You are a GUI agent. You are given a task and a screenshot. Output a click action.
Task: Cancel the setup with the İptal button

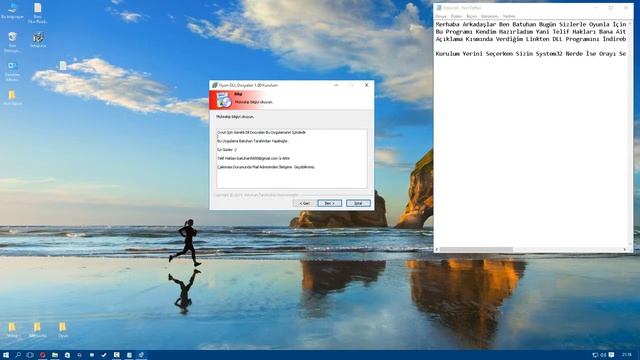358,203
